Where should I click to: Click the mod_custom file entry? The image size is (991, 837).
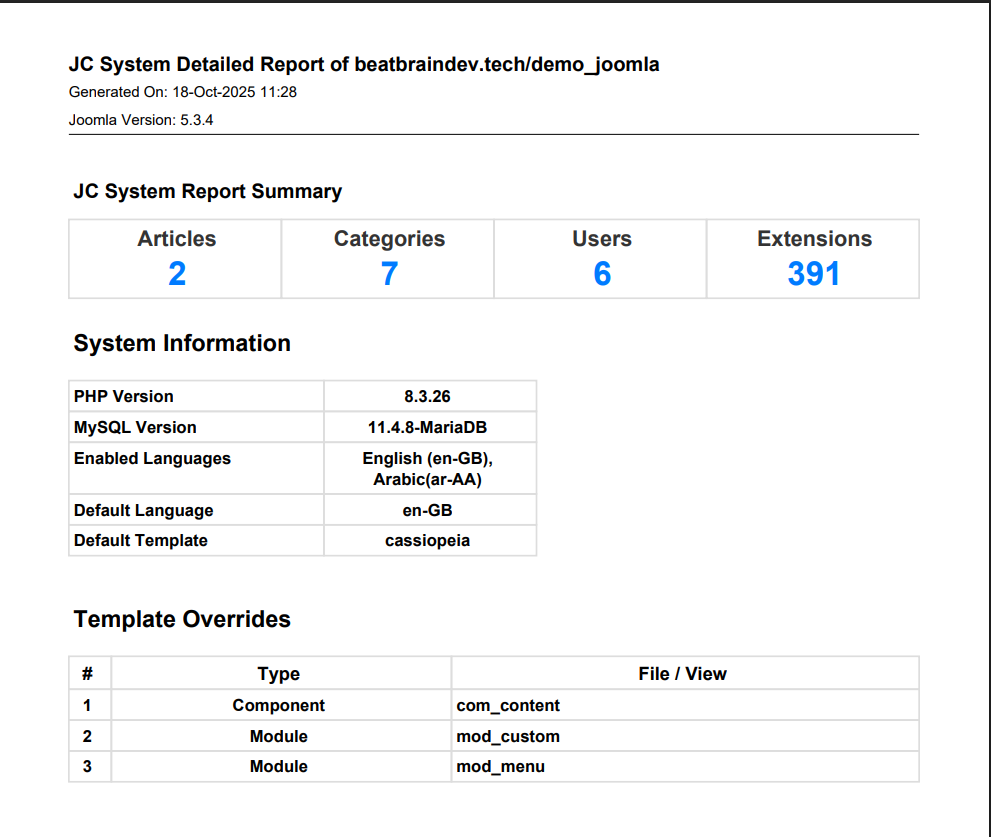pyautogui.click(x=508, y=736)
